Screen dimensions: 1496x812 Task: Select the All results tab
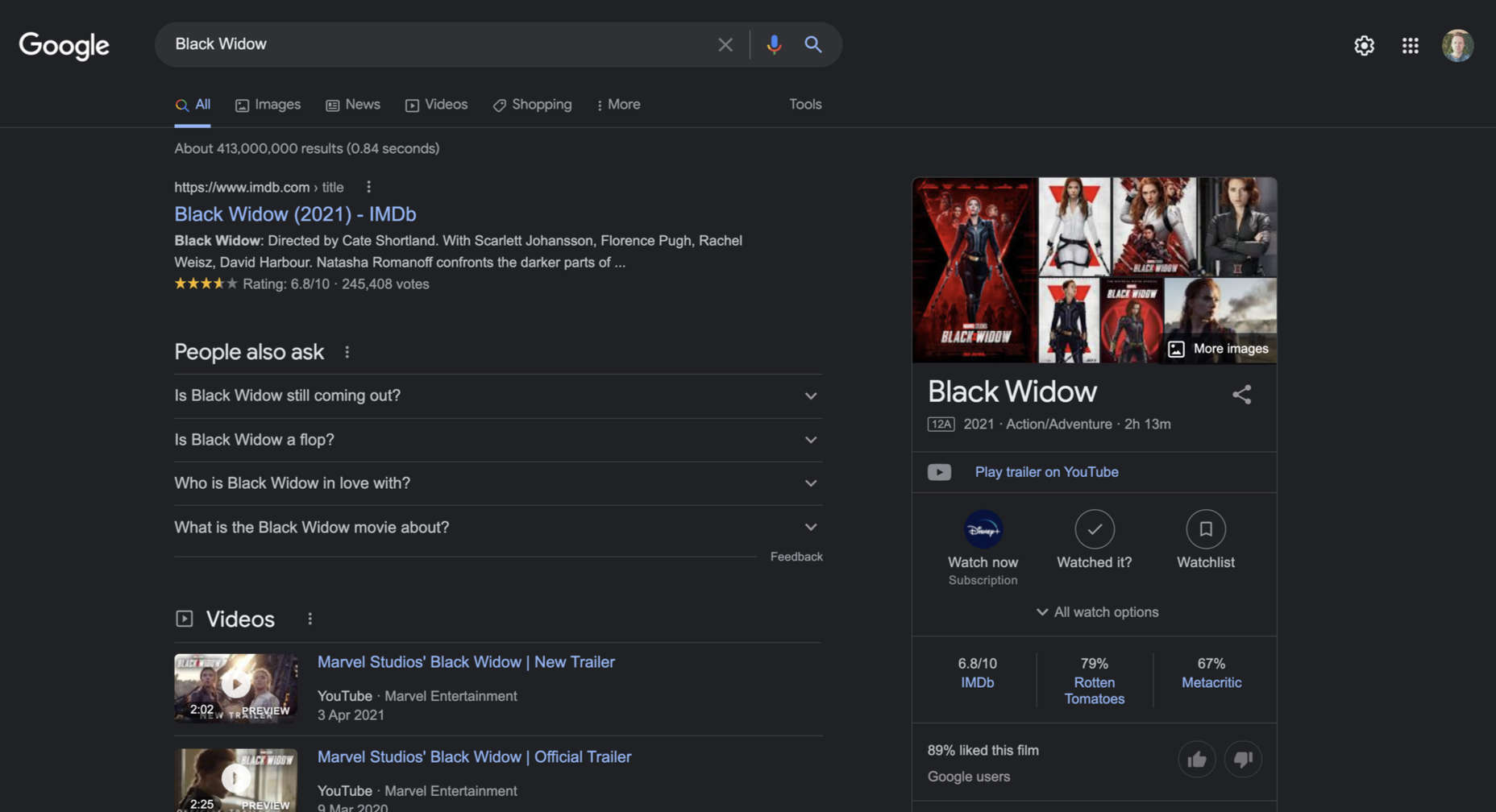(x=193, y=105)
